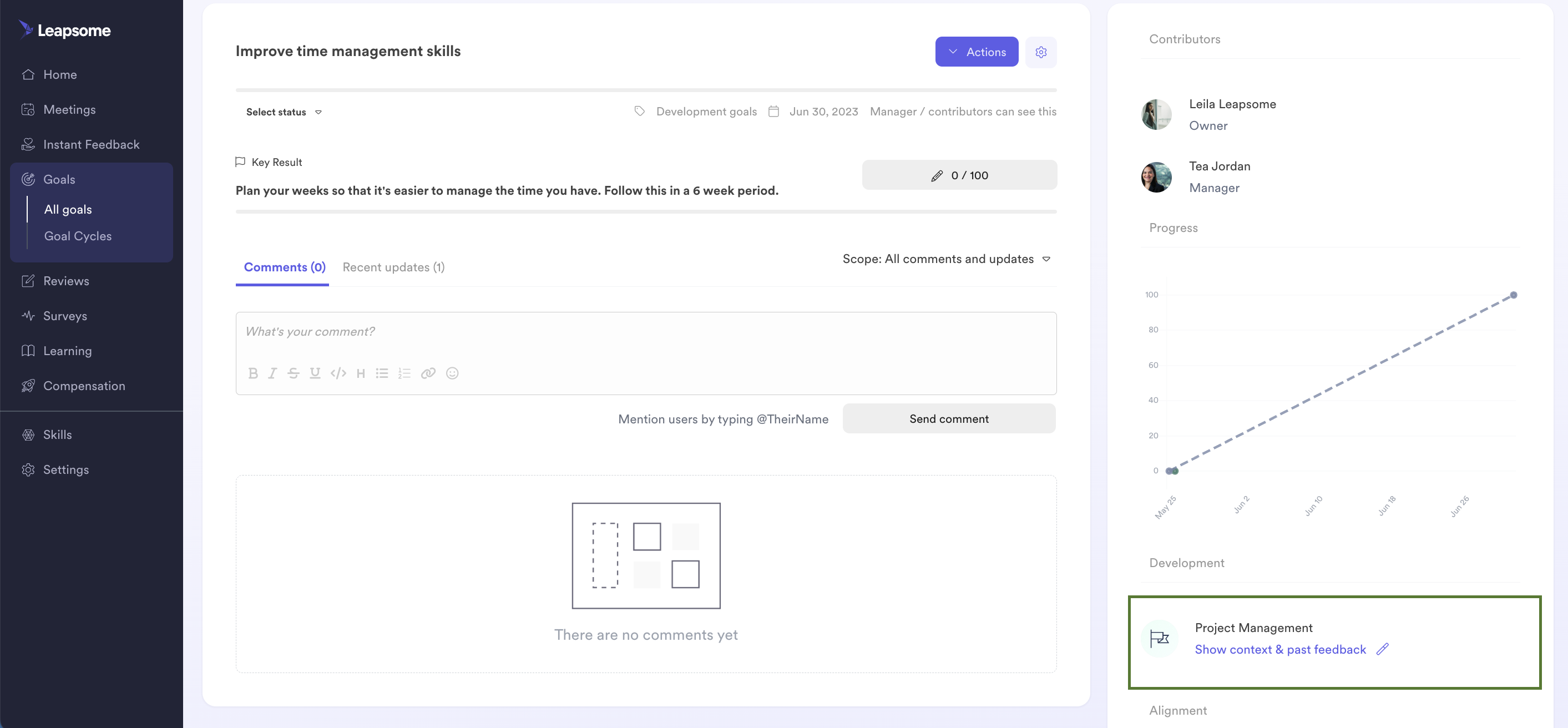The height and width of the screenshot is (728, 1568).
Task: Toggle underline formatting in comment
Action: click(x=315, y=373)
